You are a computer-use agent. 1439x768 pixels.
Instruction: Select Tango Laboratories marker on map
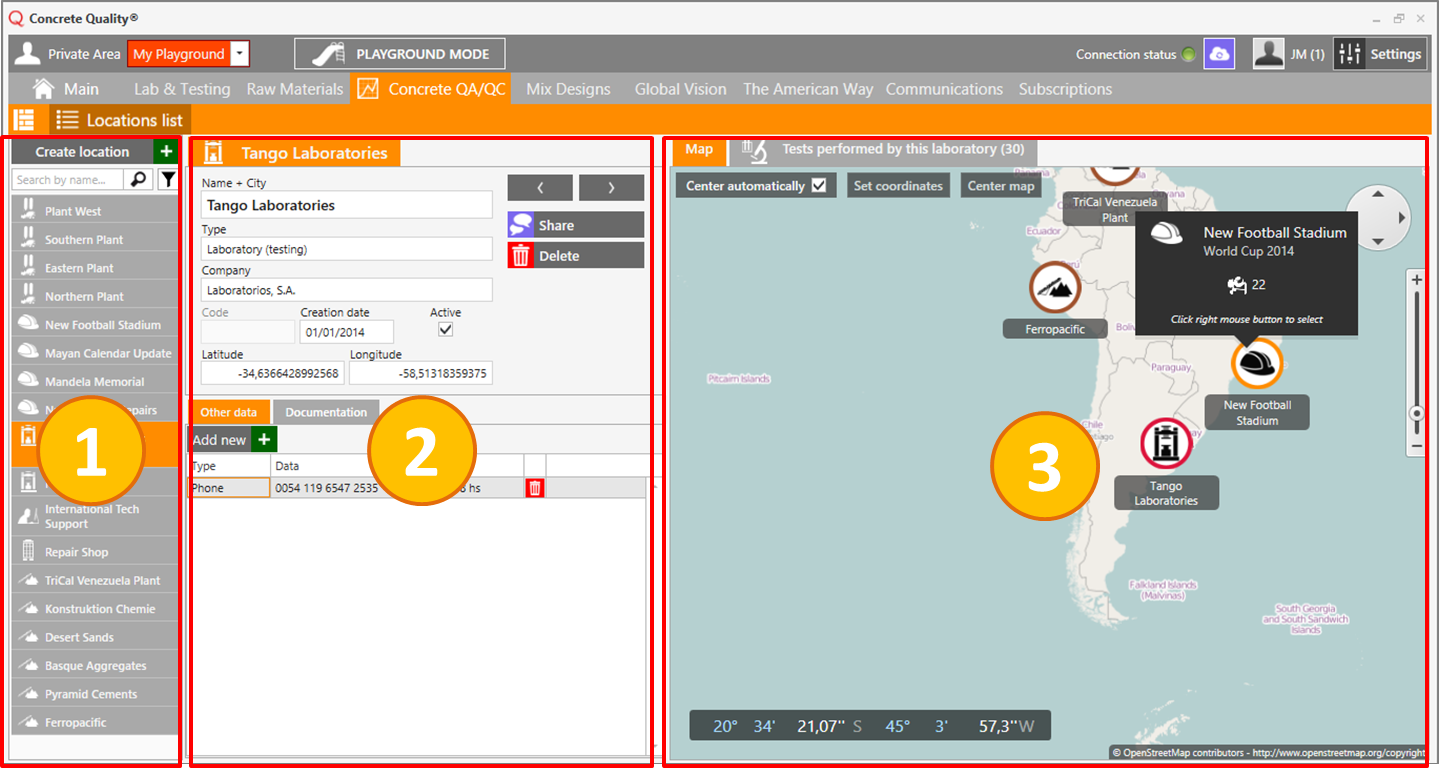1166,443
